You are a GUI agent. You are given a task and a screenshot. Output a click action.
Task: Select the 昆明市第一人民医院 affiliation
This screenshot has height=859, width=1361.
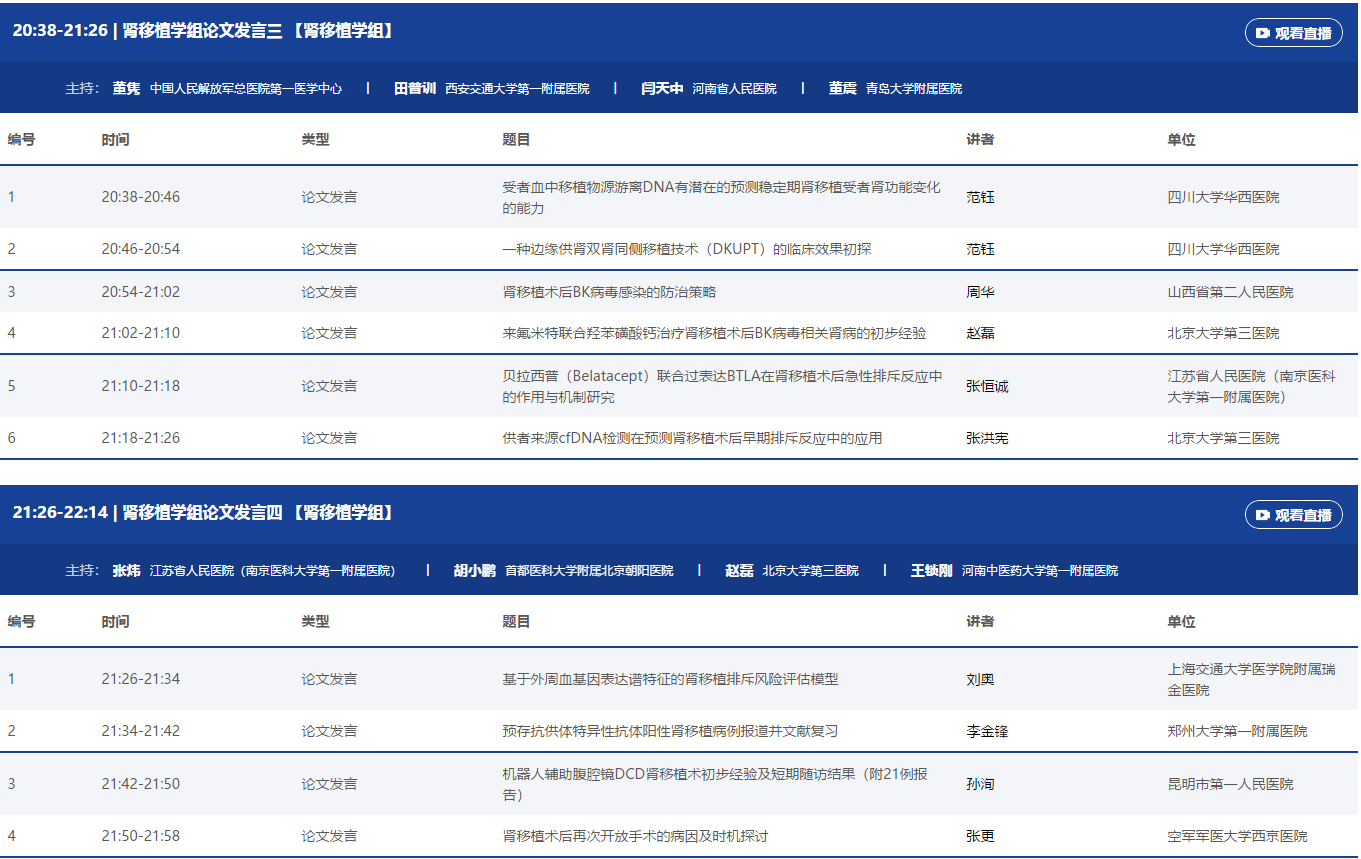[1230, 784]
